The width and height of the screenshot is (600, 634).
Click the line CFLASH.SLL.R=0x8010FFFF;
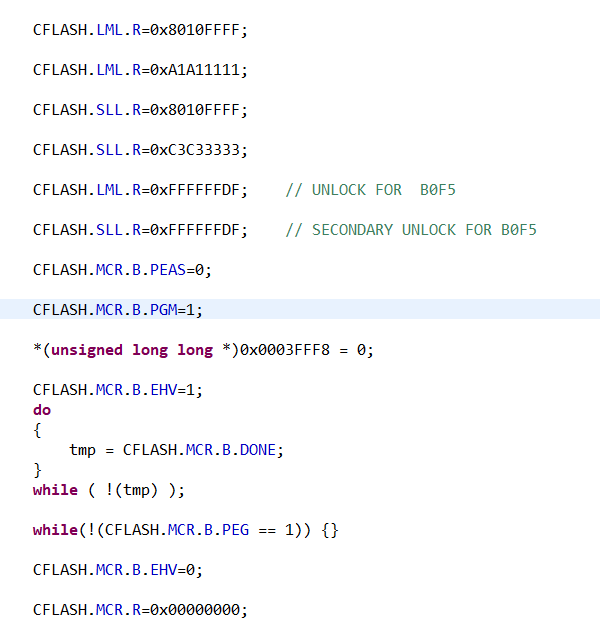[x=140, y=110]
